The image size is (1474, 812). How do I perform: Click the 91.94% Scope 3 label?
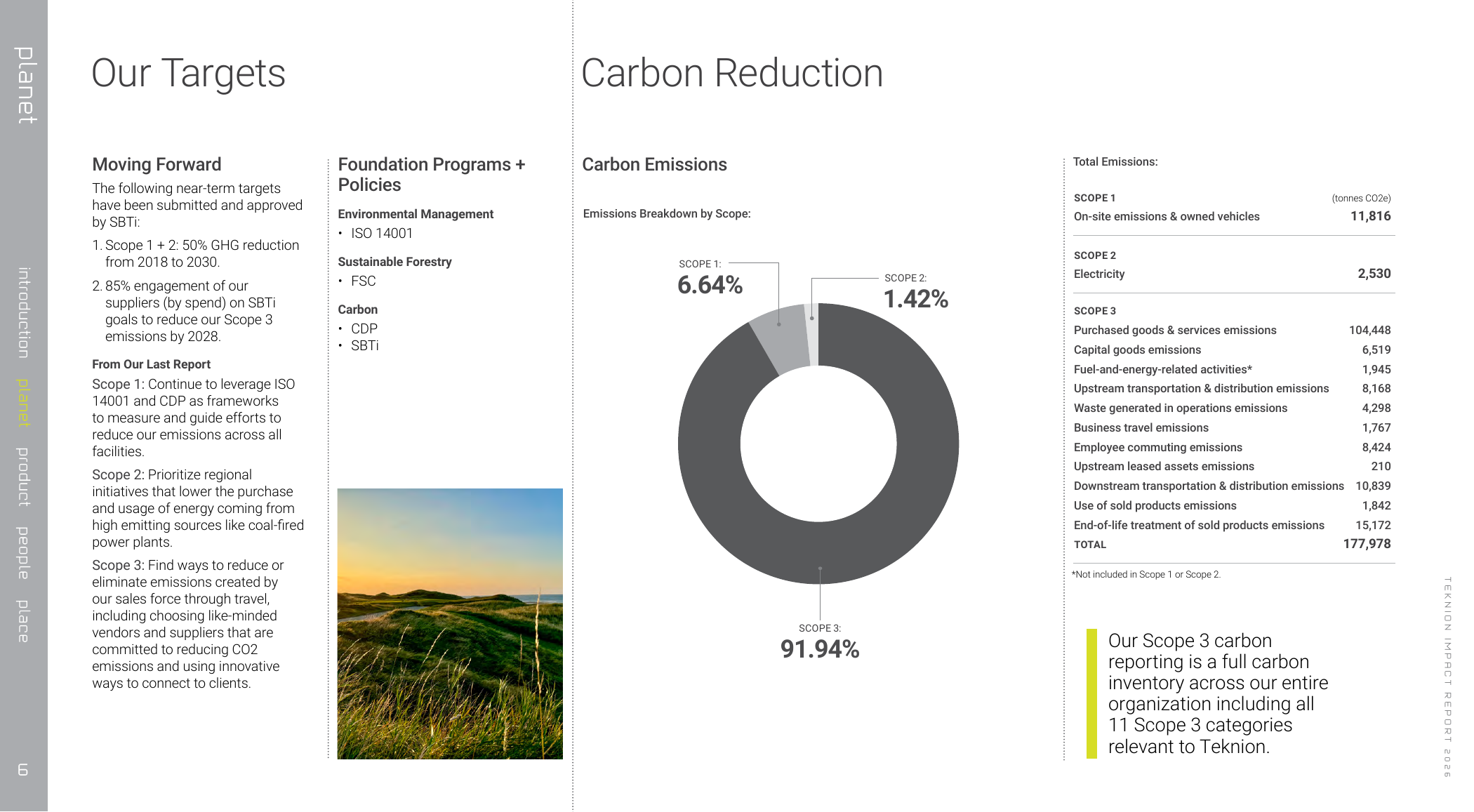coord(820,649)
